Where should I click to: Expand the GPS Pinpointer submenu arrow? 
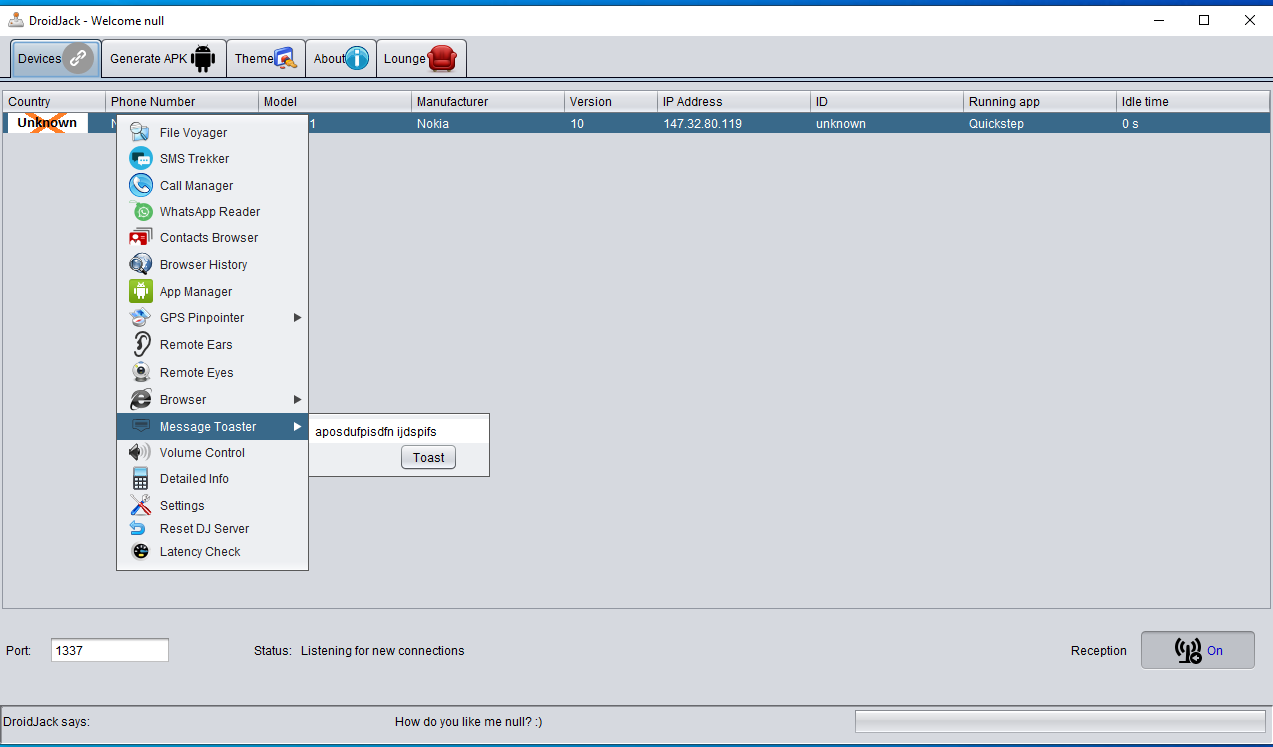click(297, 318)
